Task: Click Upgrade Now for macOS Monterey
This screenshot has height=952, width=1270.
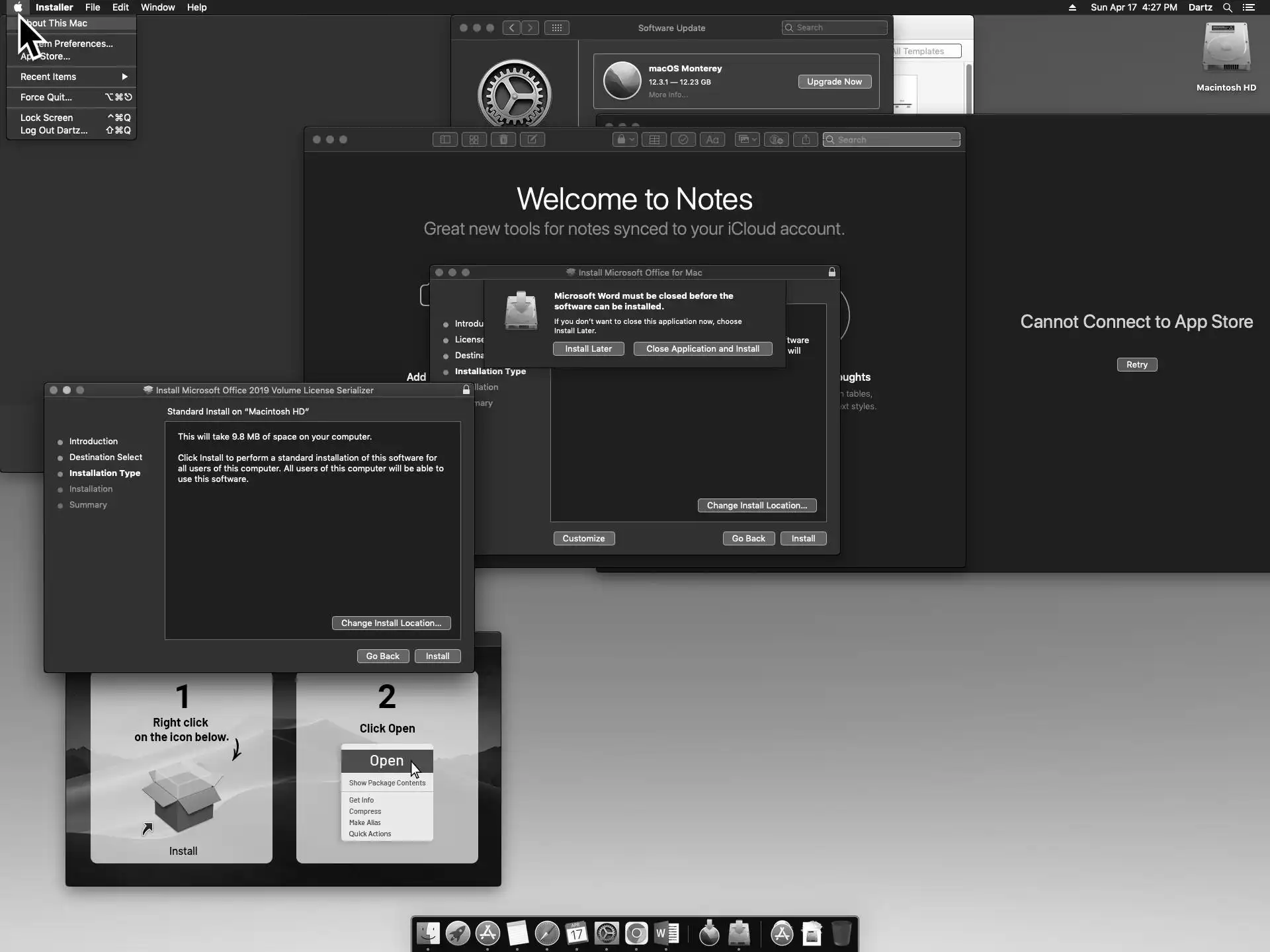Action: tap(834, 81)
